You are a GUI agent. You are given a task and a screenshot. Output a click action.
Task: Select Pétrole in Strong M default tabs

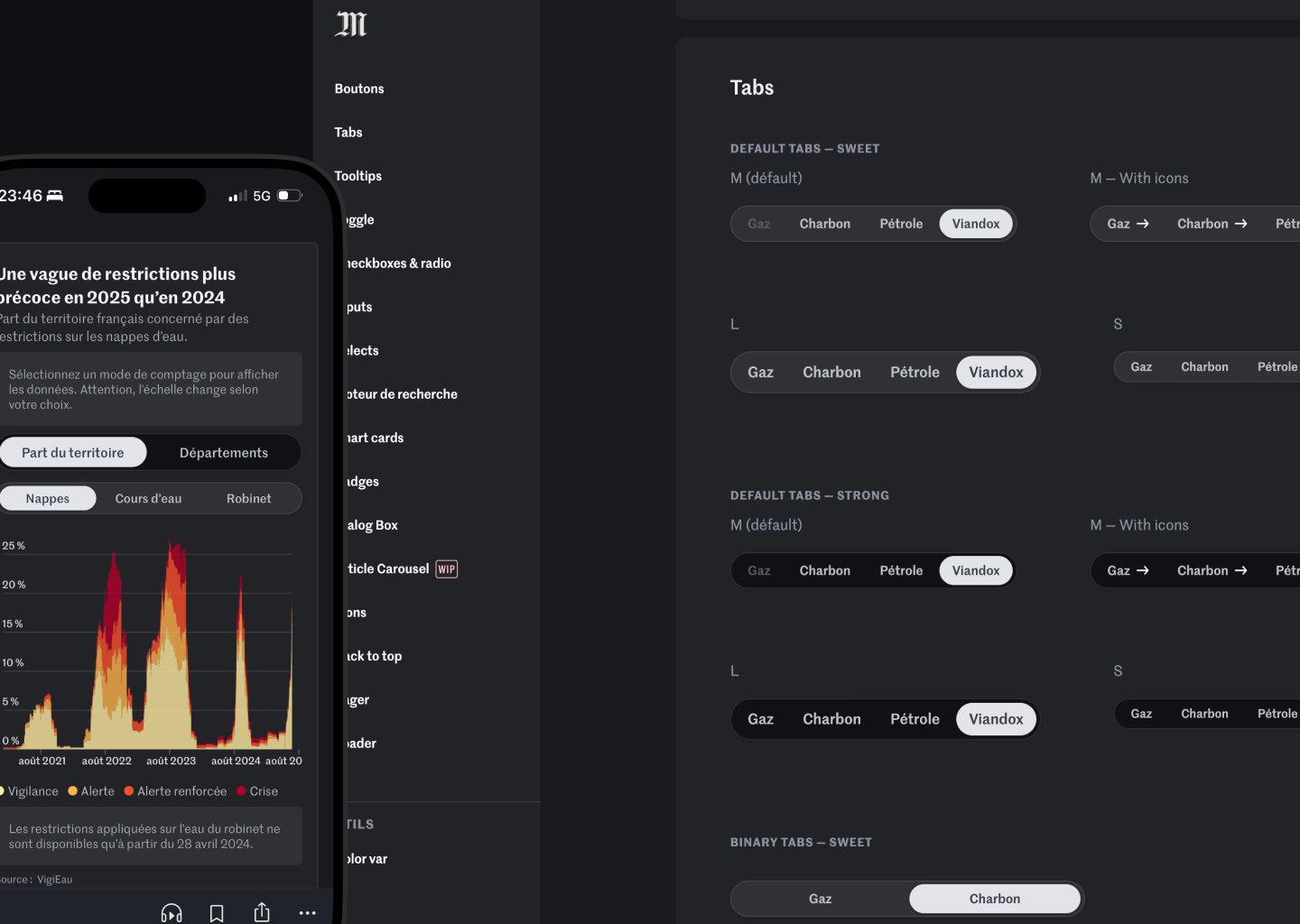[x=901, y=571]
